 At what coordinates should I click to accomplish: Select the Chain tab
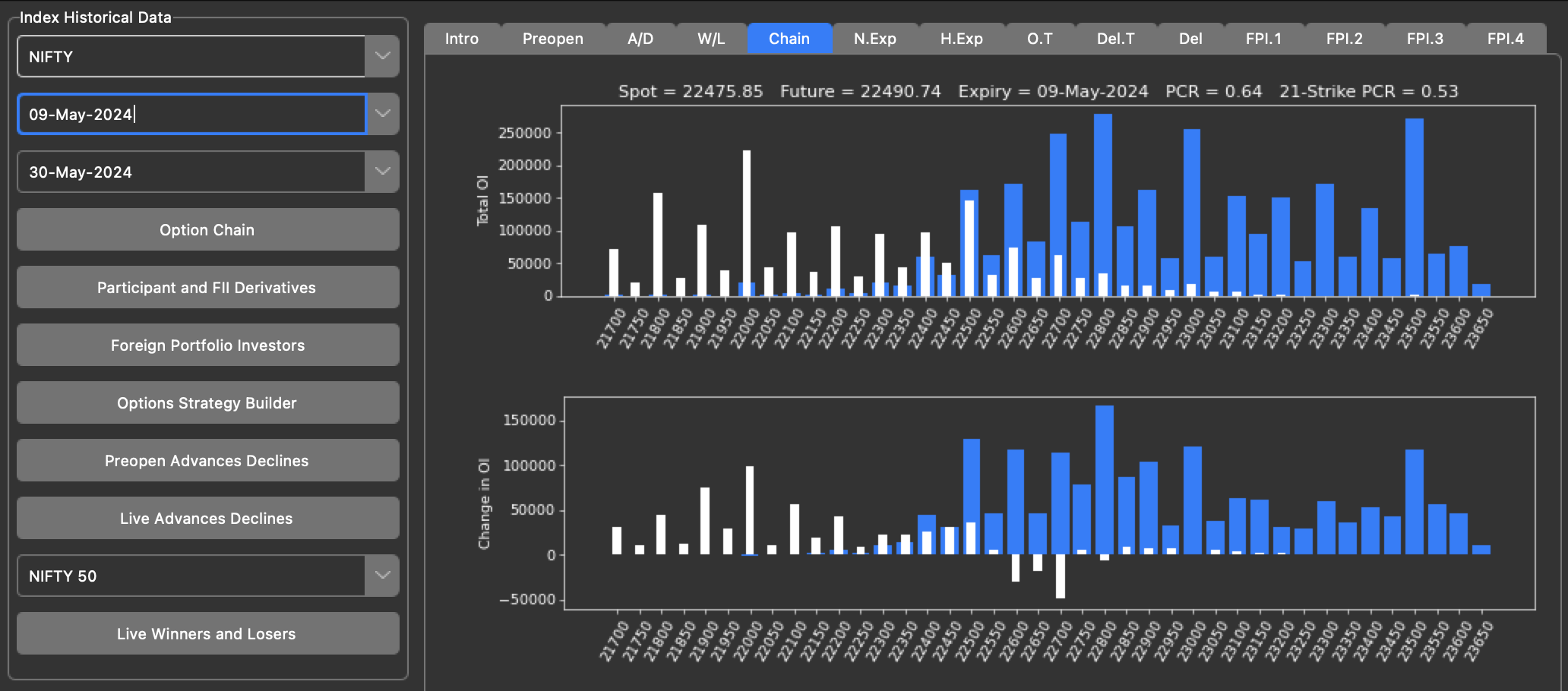[x=789, y=39]
